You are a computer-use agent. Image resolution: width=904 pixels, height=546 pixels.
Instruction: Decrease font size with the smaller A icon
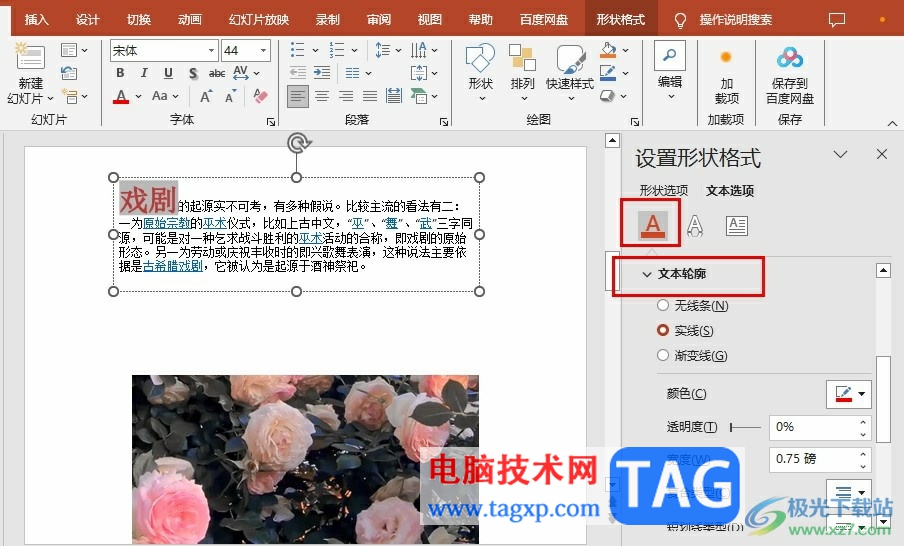coord(231,96)
